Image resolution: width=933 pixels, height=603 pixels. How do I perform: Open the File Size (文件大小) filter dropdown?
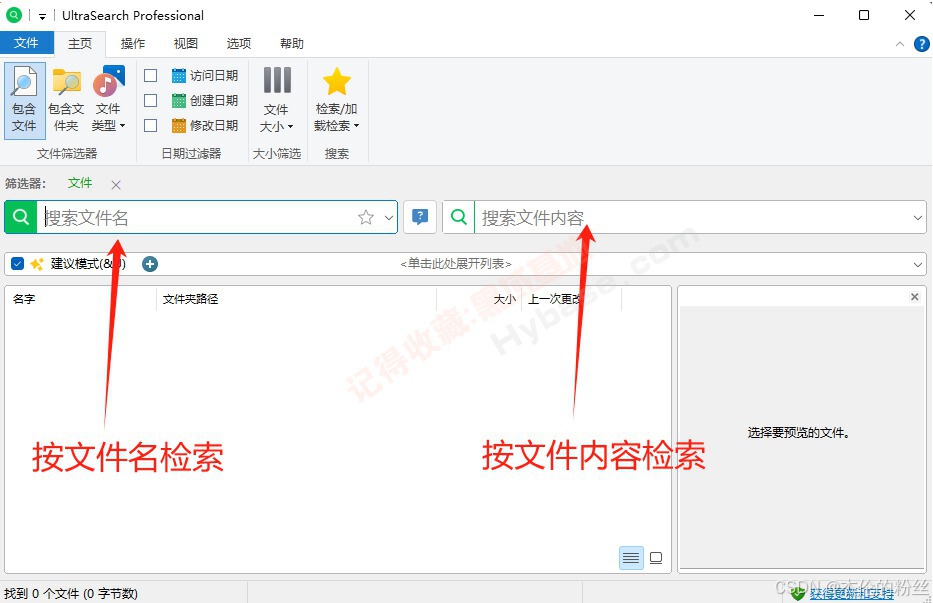[x=277, y=101]
